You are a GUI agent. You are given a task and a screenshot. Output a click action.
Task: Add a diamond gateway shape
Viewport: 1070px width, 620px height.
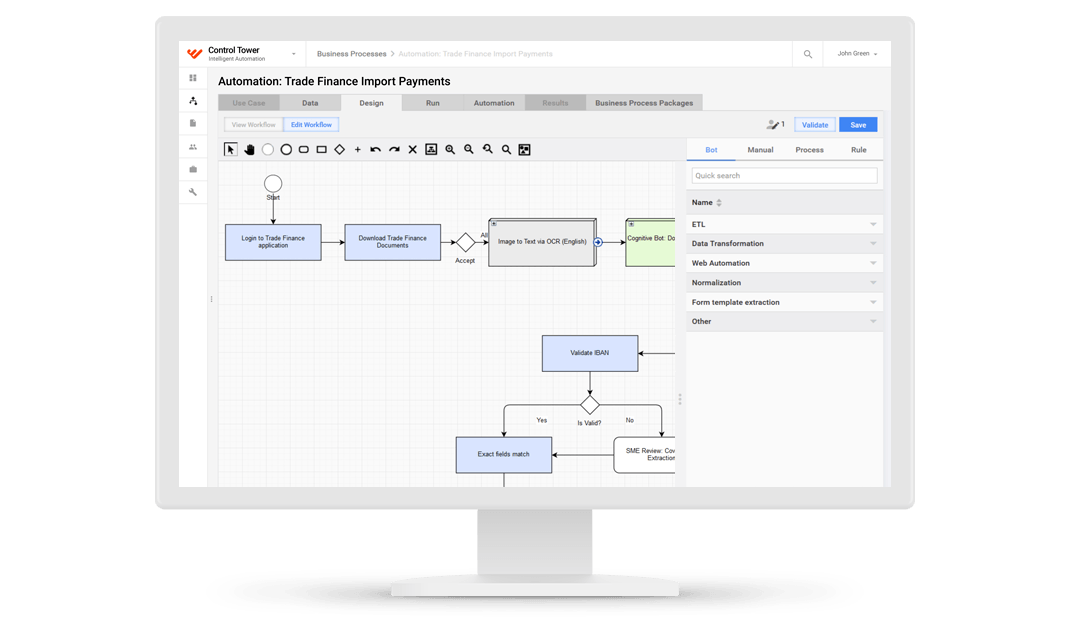(339, 149)
